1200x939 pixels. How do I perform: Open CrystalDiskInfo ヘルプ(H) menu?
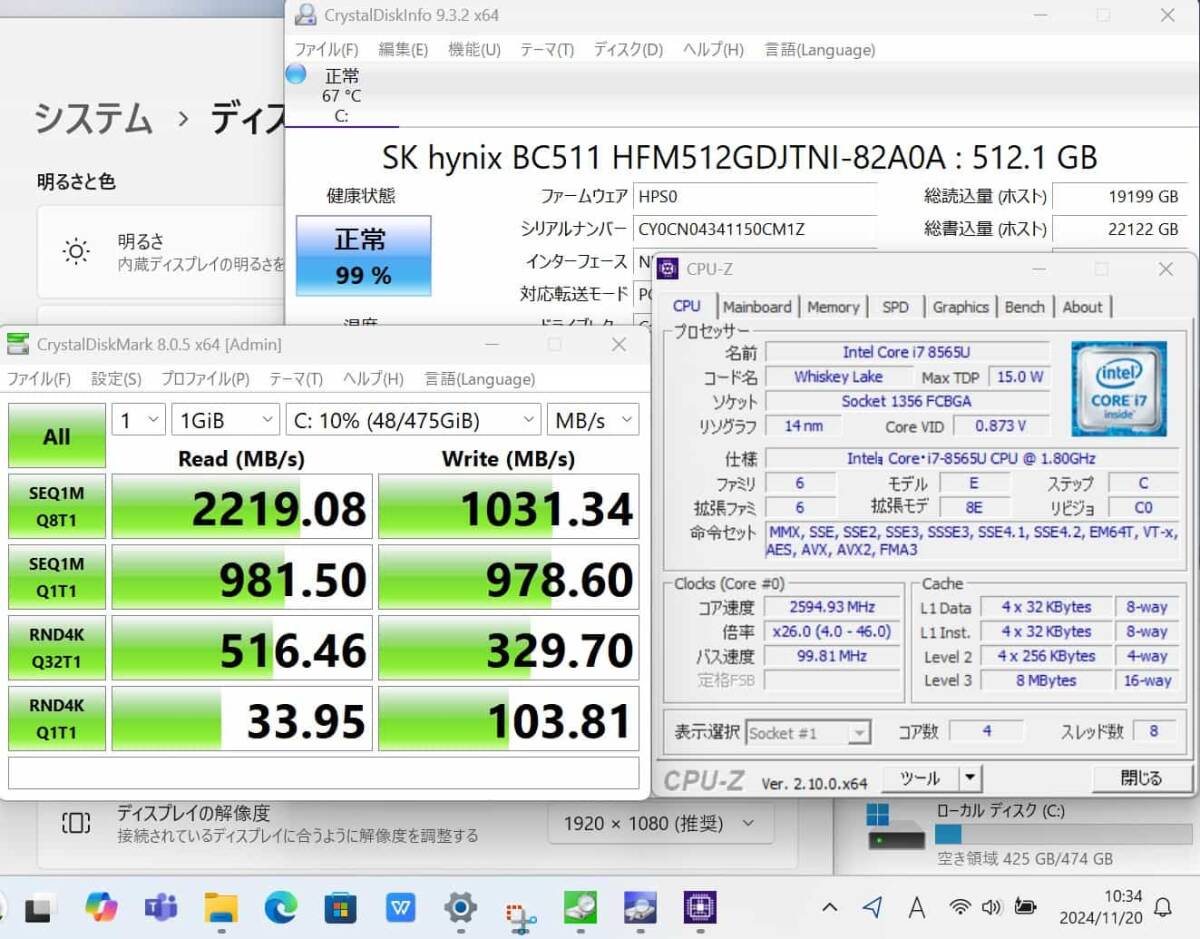[713, 49]
